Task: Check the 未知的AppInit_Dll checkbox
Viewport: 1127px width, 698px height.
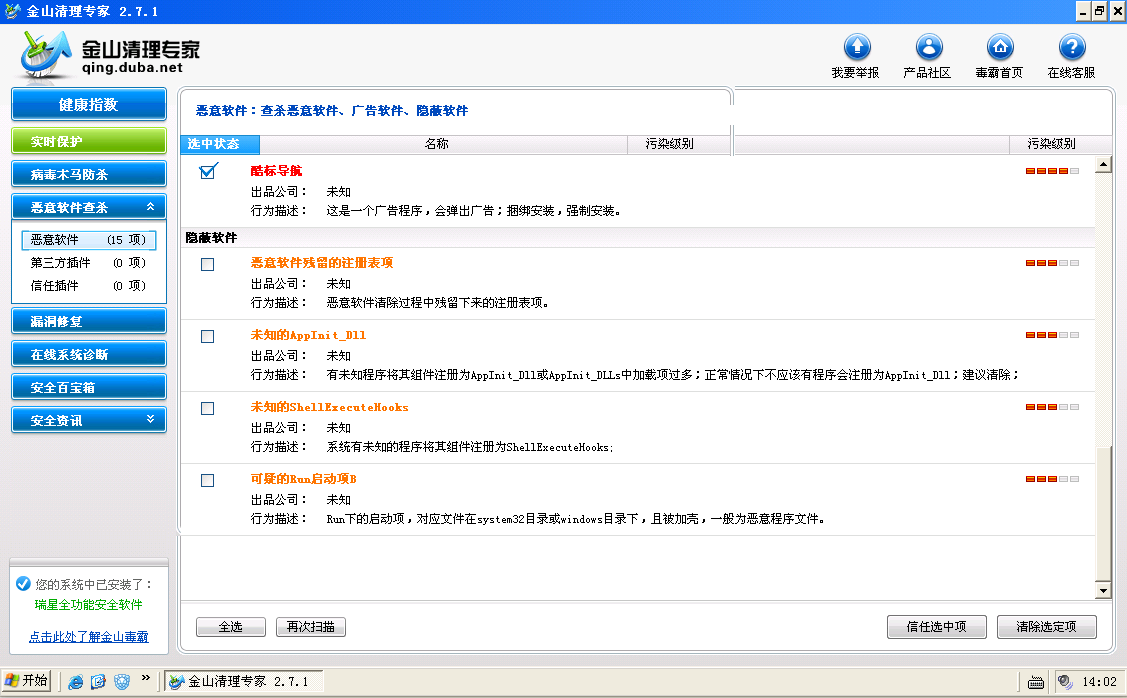Action: coord(208,336)
